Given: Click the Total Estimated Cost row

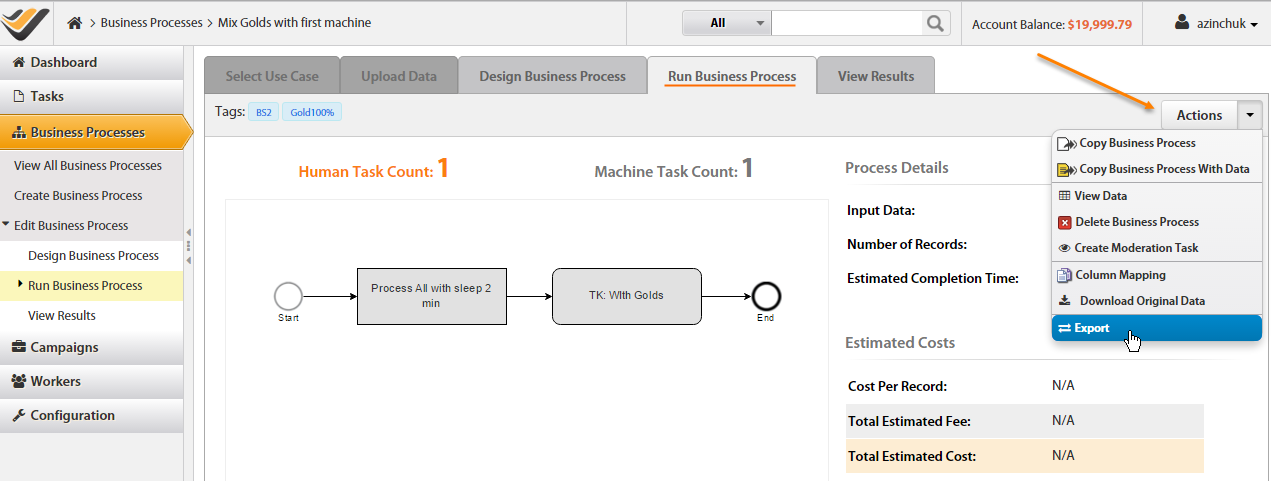Looking at the screenshot, I should [x=1025, y=456].
